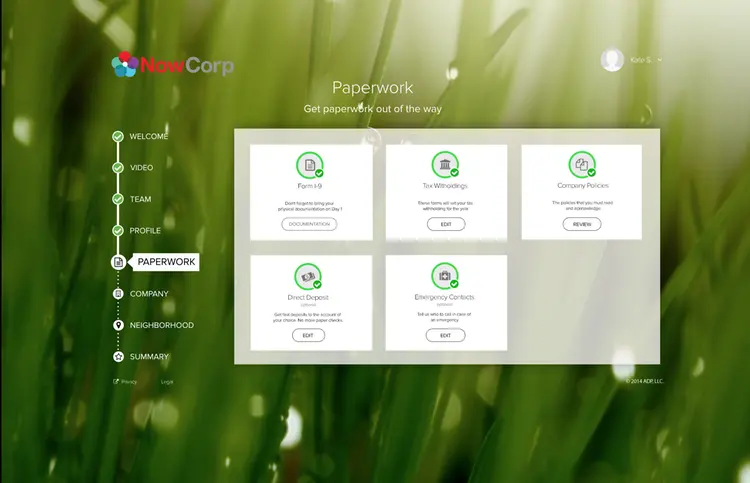
Task: Open the Legal link
Action: click(167, 382)
